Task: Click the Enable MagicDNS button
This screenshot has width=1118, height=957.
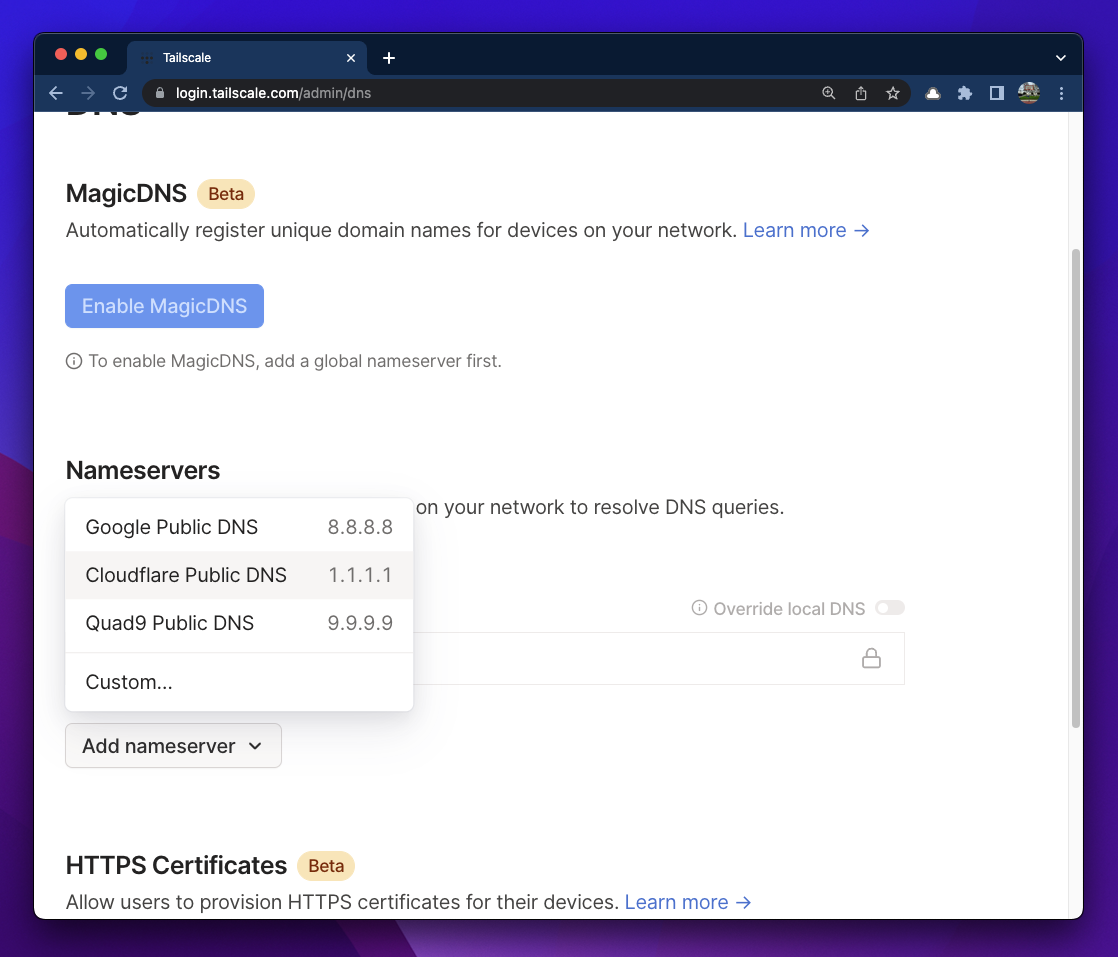Action: [x=164, y=306]
